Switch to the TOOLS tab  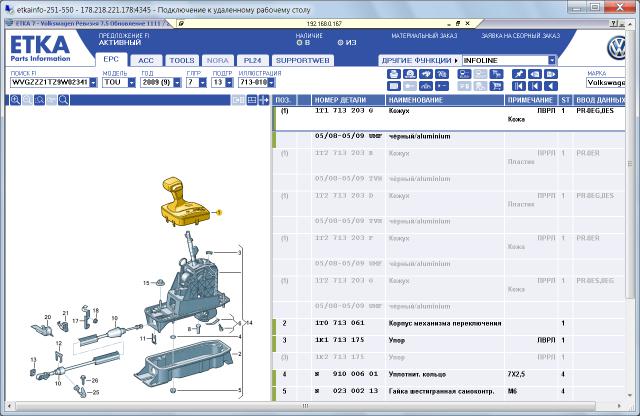coord(182,60)
